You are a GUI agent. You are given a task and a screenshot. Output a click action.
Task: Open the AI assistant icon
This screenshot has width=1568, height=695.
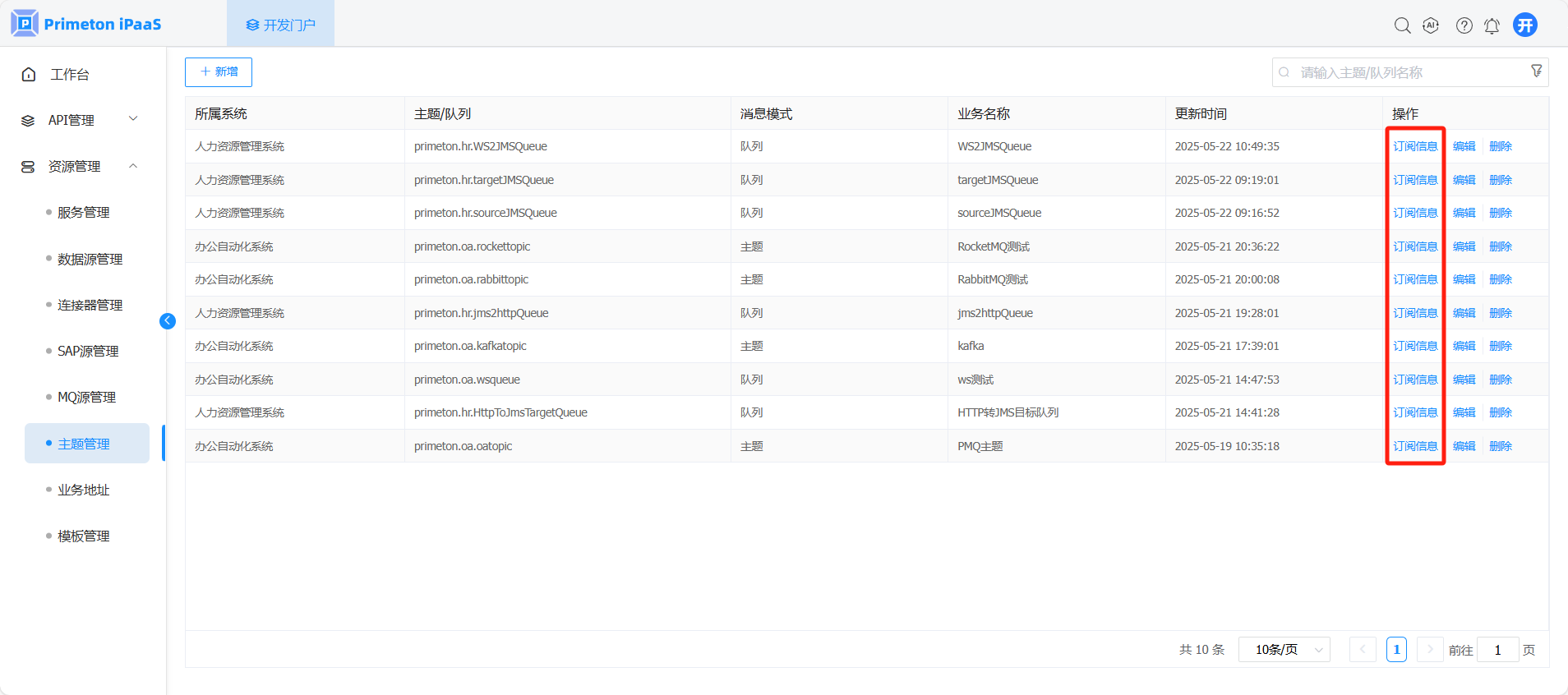1431,25
